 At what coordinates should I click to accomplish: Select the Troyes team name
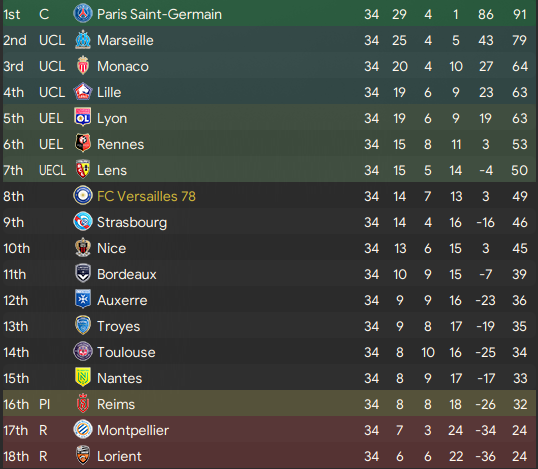pyautogui.click(x=118, y=326)
